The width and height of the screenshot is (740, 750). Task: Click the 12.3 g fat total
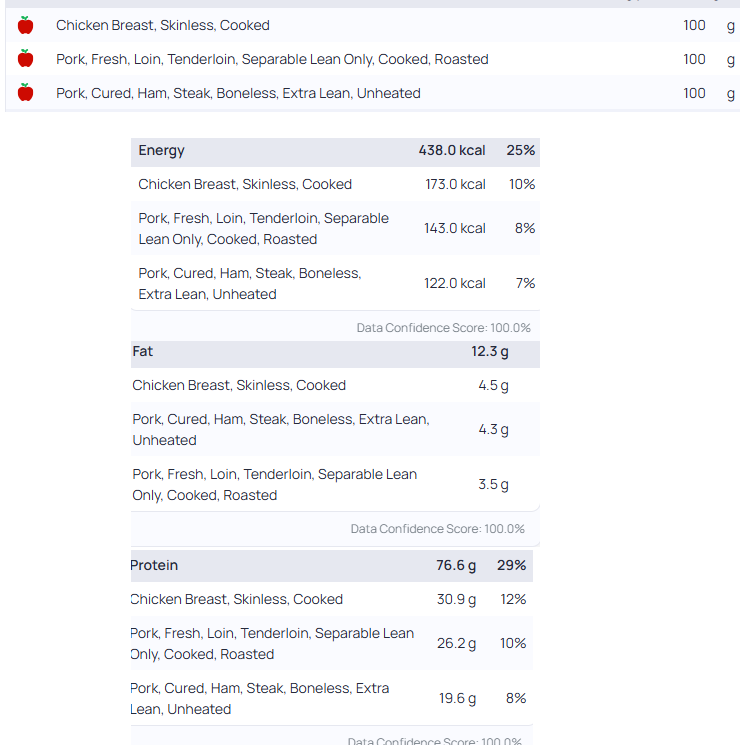(x=490, y=352)
